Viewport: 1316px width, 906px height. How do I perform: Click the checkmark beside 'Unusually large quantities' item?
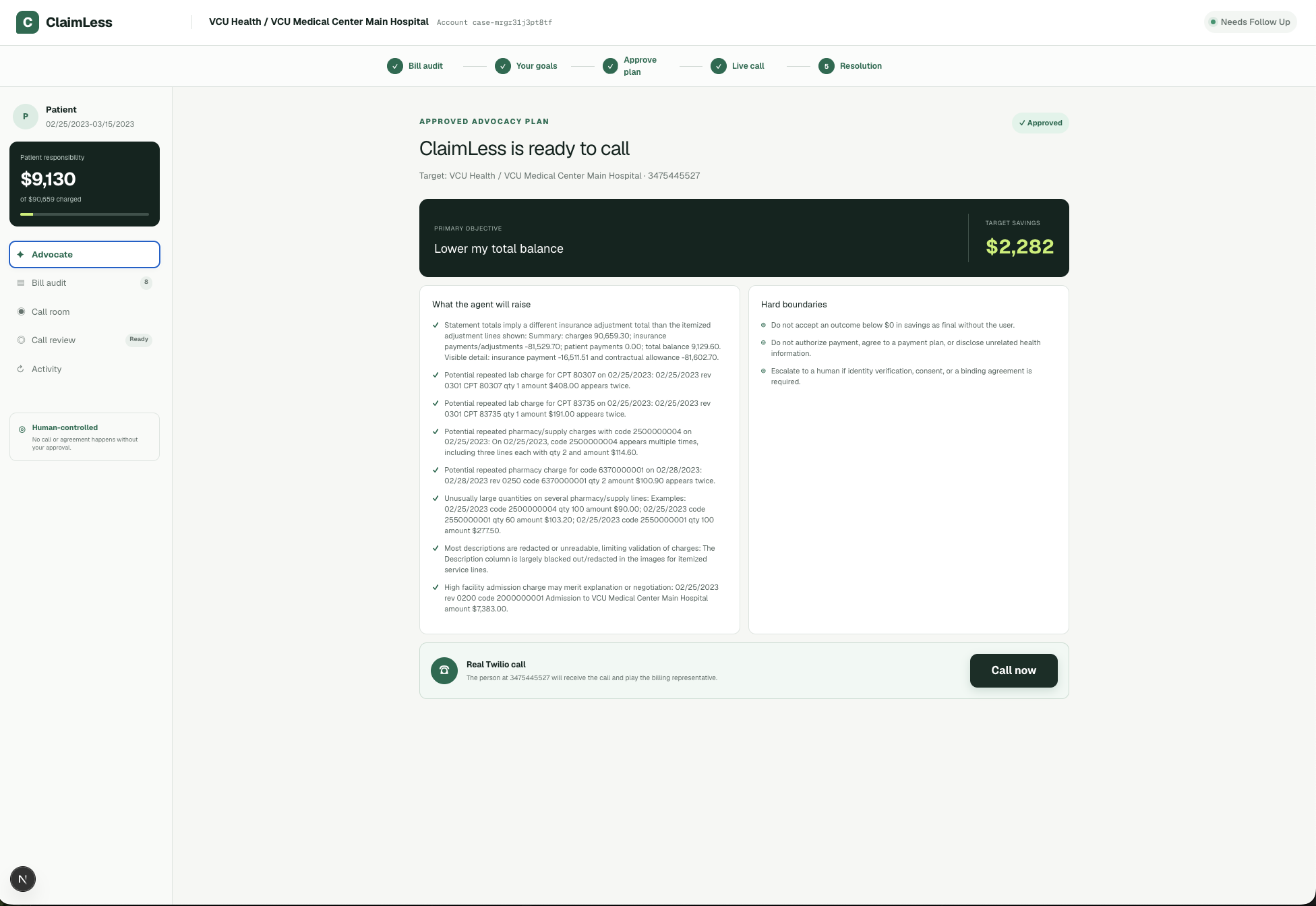pyautogui.click(x=436, y=498)
